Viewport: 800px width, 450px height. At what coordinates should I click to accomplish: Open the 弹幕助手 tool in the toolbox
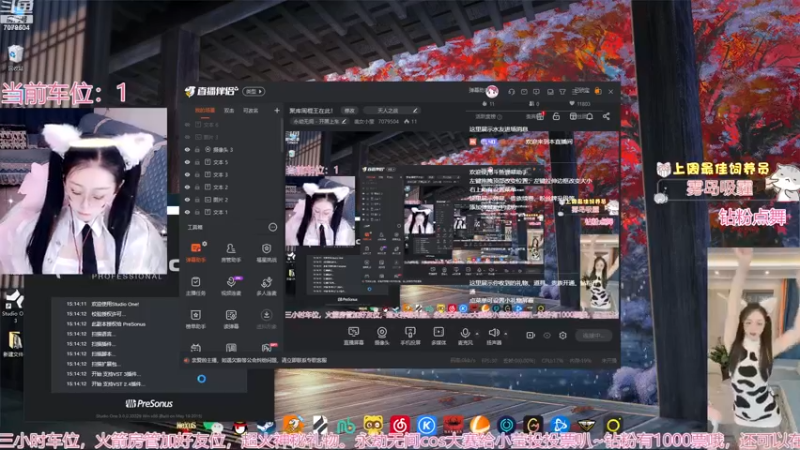(x=196, y=252)
